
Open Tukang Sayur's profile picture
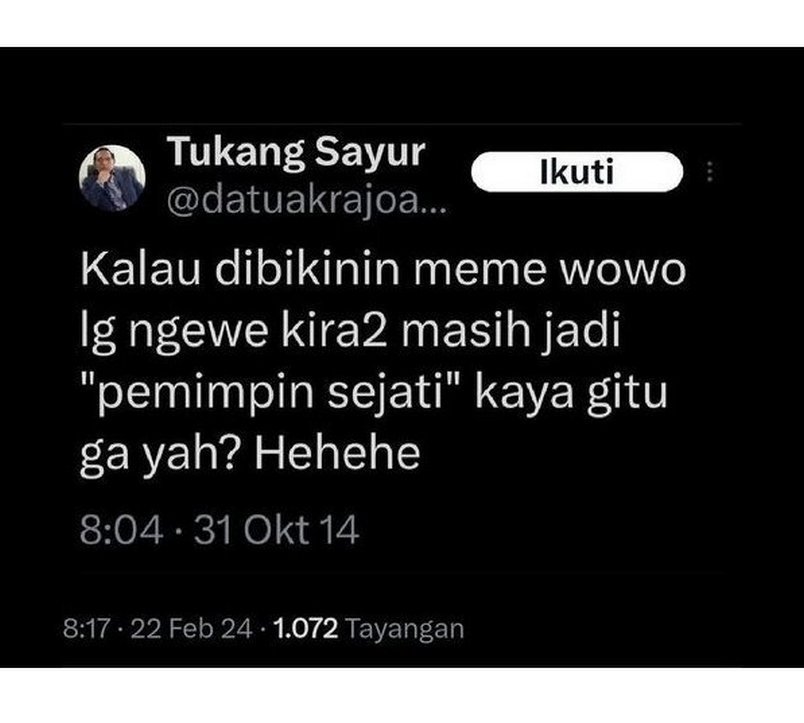(x=112, y=178)
